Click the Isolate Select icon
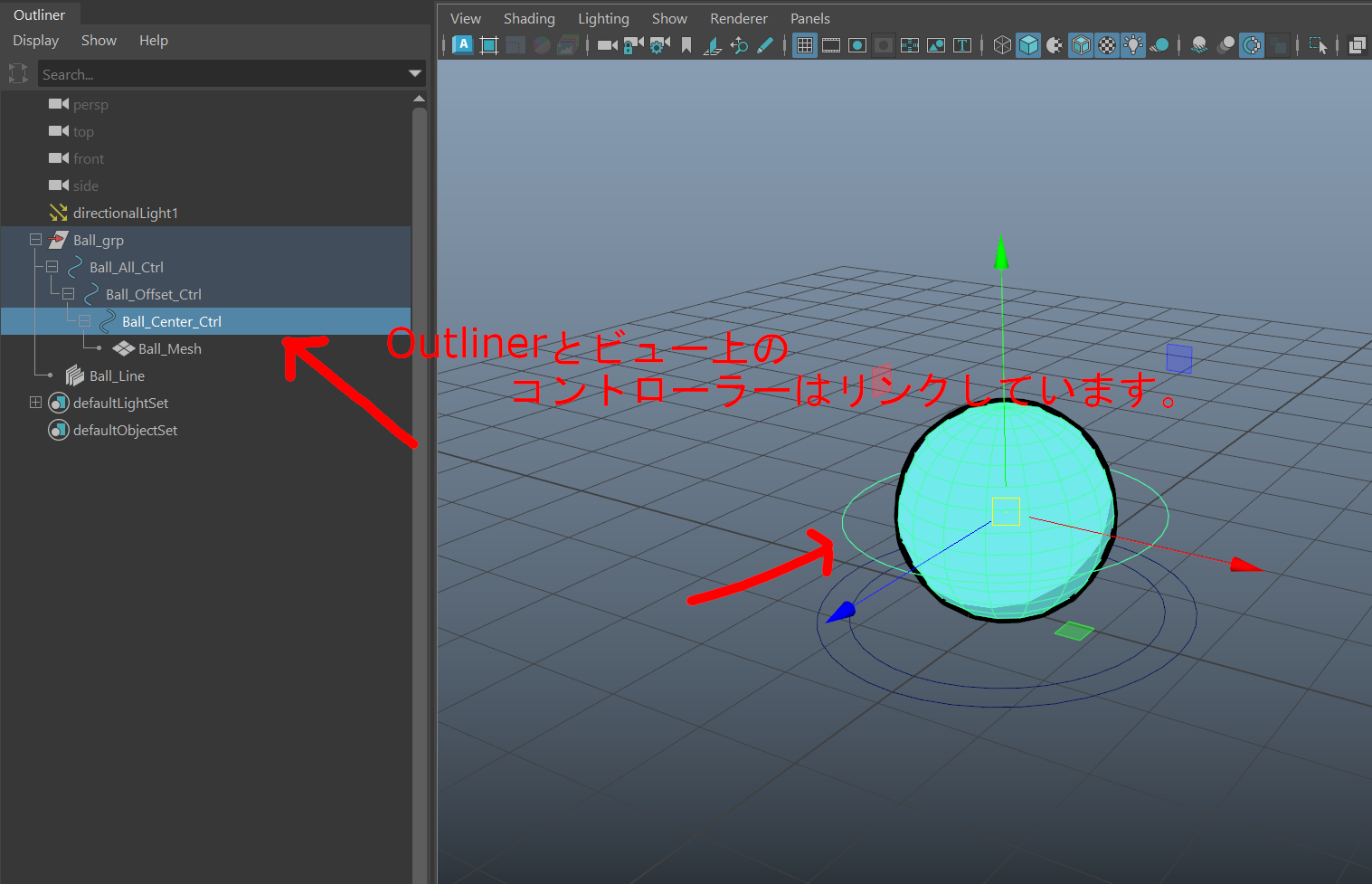This screenshot has height=884, width=1372. (1318, 45)
